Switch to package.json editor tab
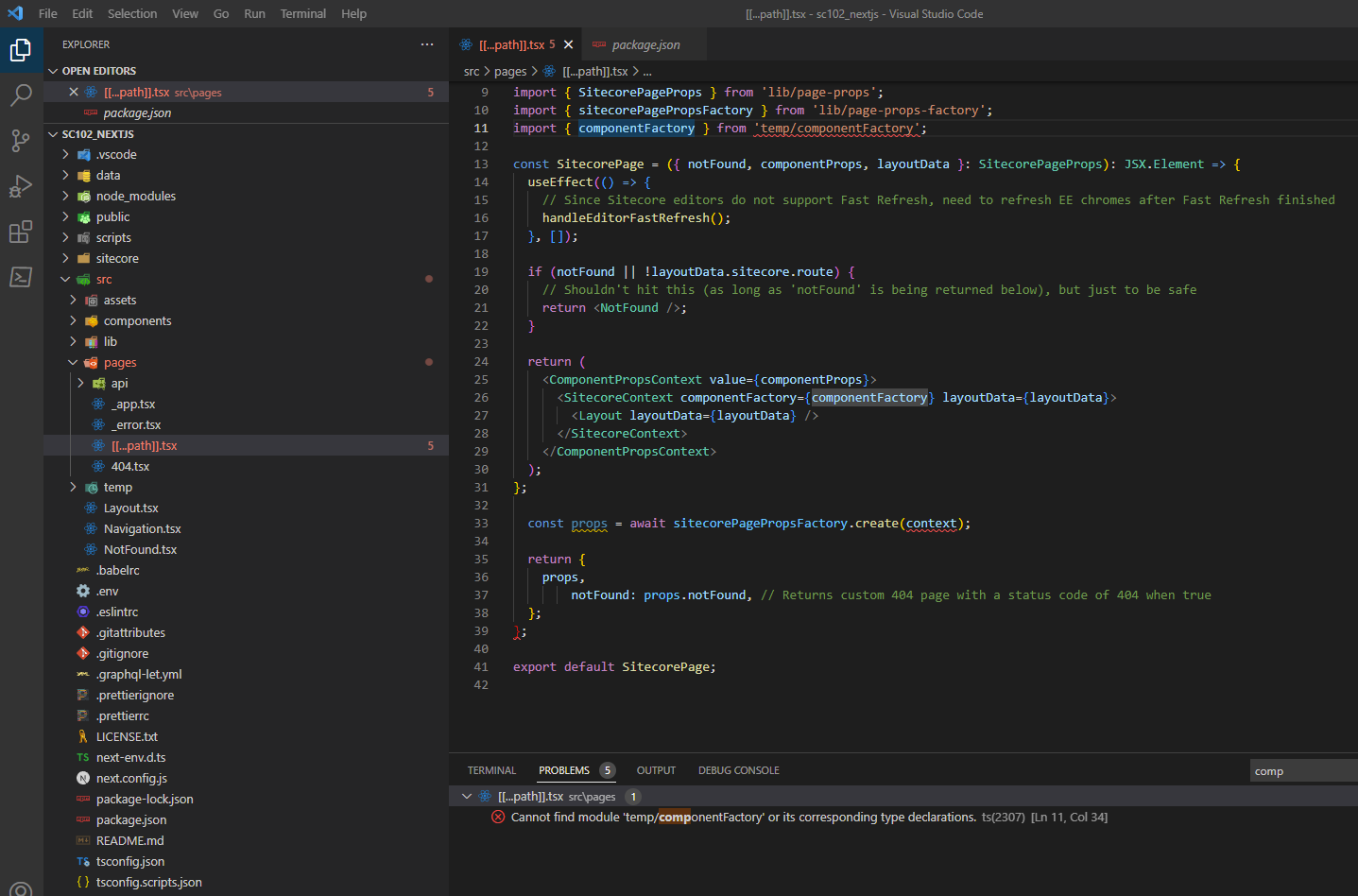This screenshot has height=896, width=1358. pos(645,44)
